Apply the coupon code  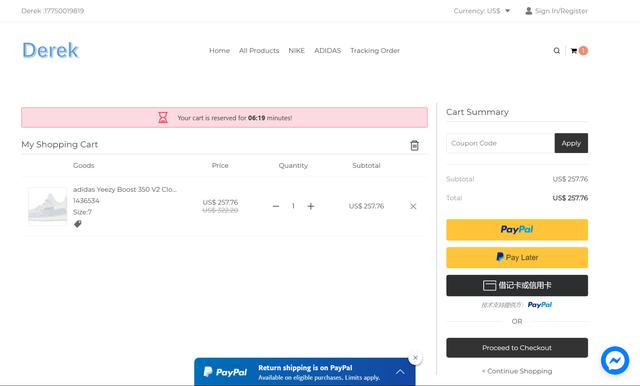pyautogui.click(x=571, y=143)
